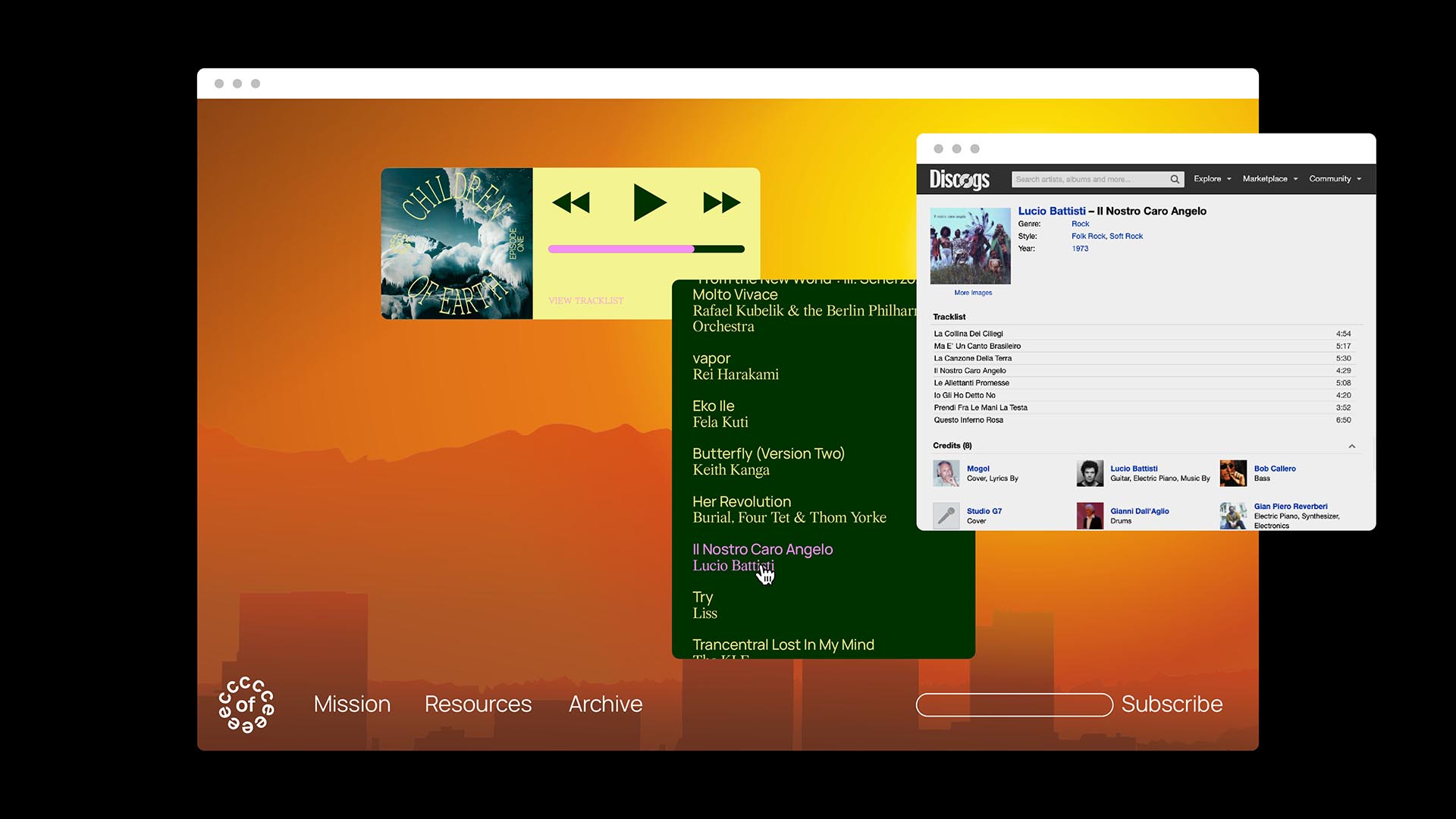Open the Mogol credit link
Image resolution: width=1456 pixels, height=819 pixels.
coord(978,469)
